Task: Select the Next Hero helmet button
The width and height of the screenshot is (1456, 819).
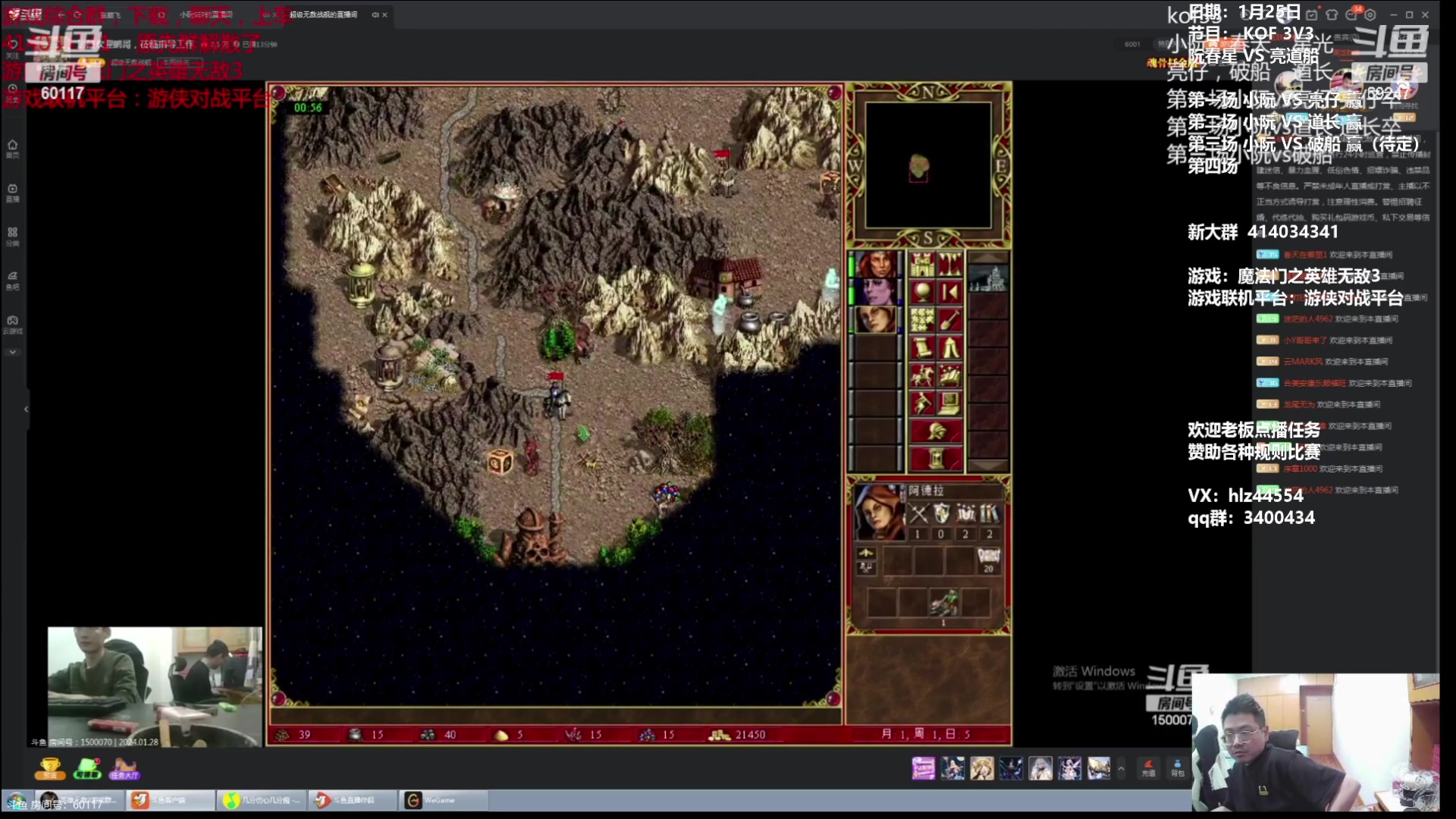Action: (x=937, y=431)
